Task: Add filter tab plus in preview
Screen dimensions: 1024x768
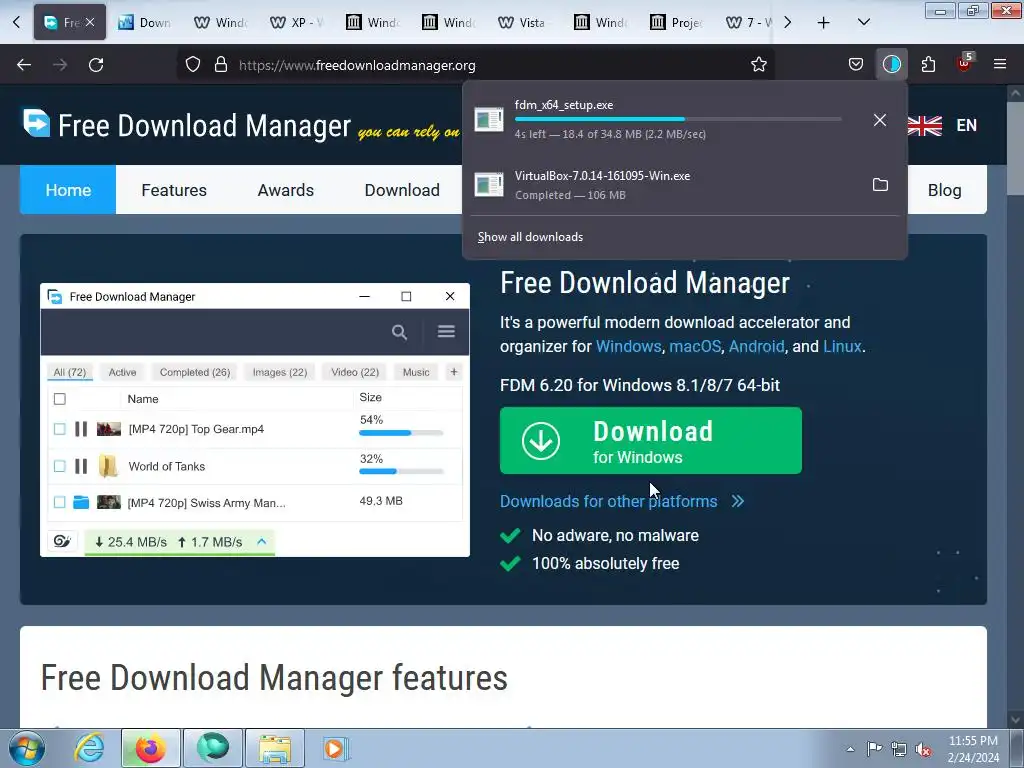Action: 454,372
